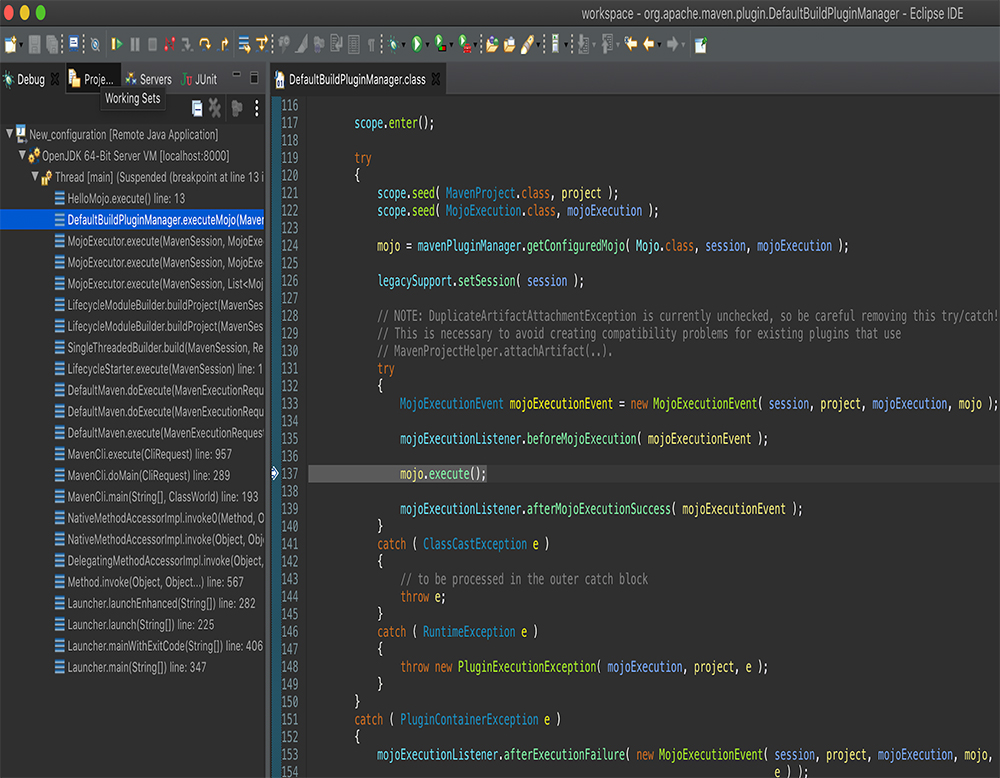Resume the suspended thread
This screenshot has width=1000, height=778.
click(118, 44)
